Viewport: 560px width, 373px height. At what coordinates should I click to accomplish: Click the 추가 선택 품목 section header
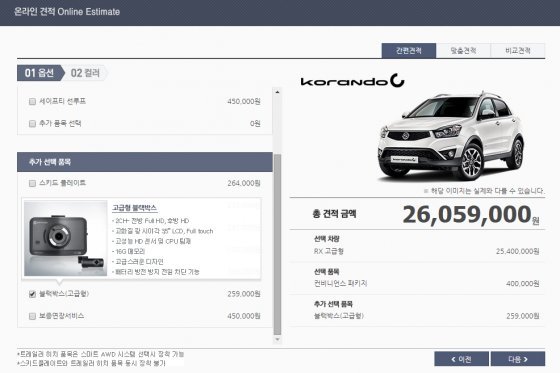pos(145,162)
